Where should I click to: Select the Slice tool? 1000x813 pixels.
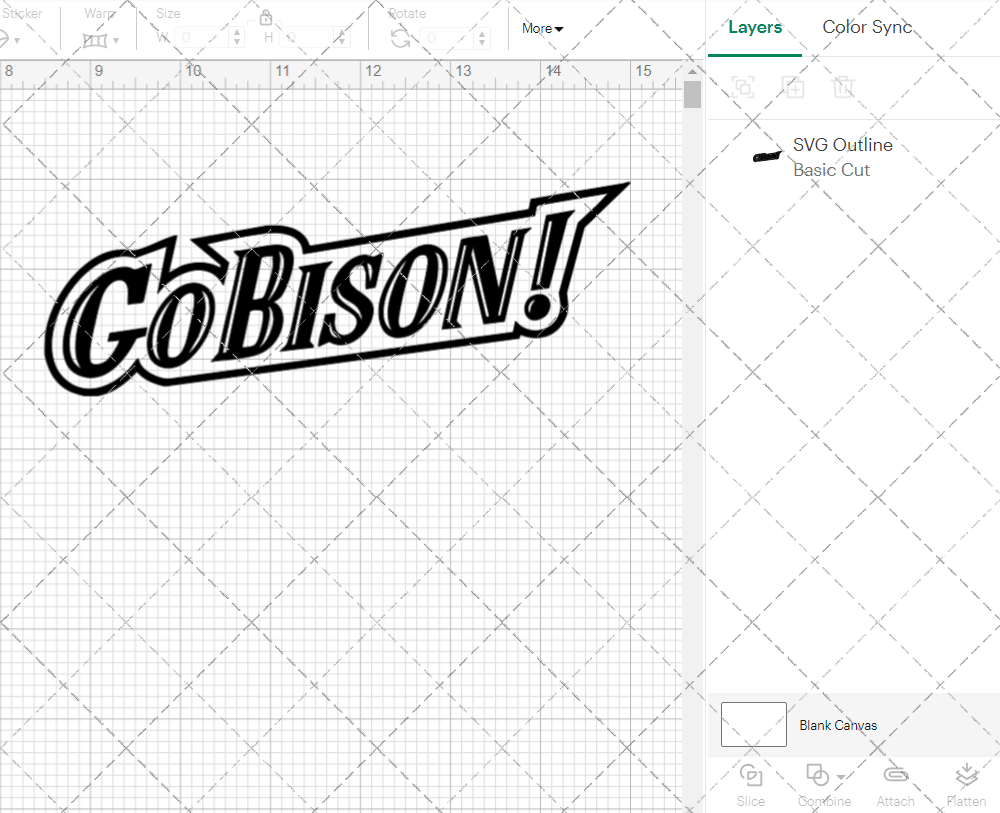point(751,784)
